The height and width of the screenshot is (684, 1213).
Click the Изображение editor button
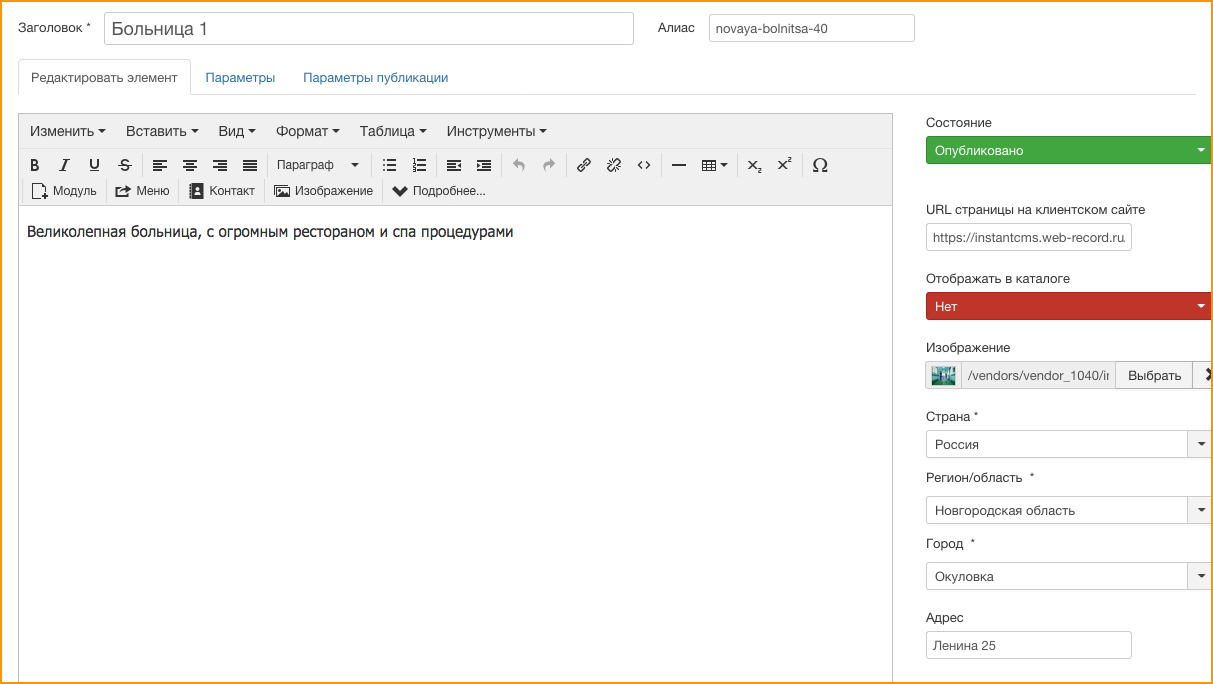[324, 191]
